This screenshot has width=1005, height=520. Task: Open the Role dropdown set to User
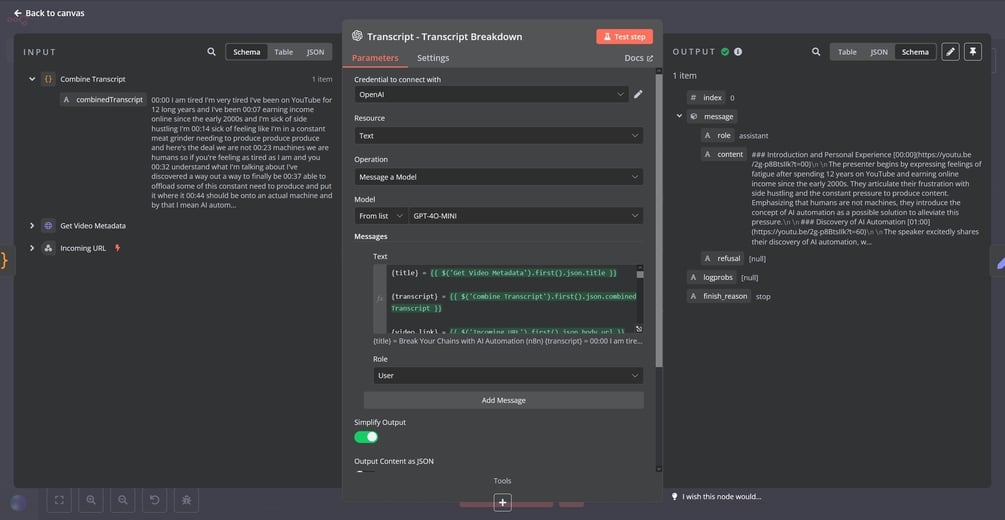point(508,375)
